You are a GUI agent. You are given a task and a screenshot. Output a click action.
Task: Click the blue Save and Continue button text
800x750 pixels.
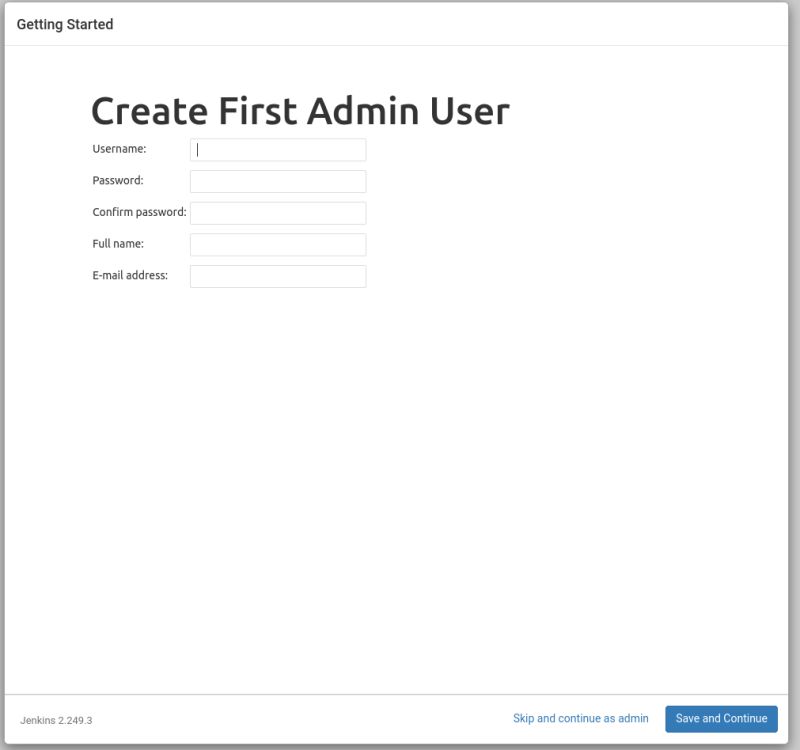pos(721,718)
